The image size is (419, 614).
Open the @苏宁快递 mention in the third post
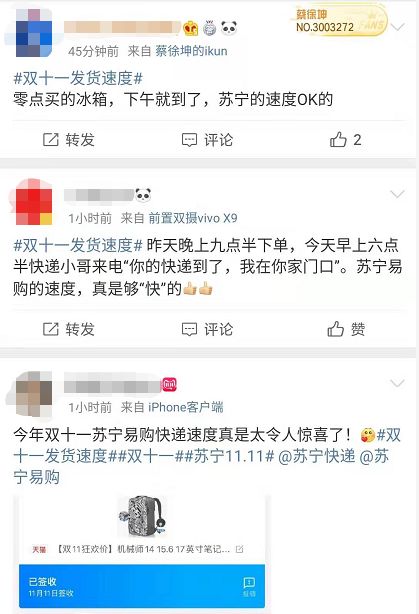click(x=316, y=456)
